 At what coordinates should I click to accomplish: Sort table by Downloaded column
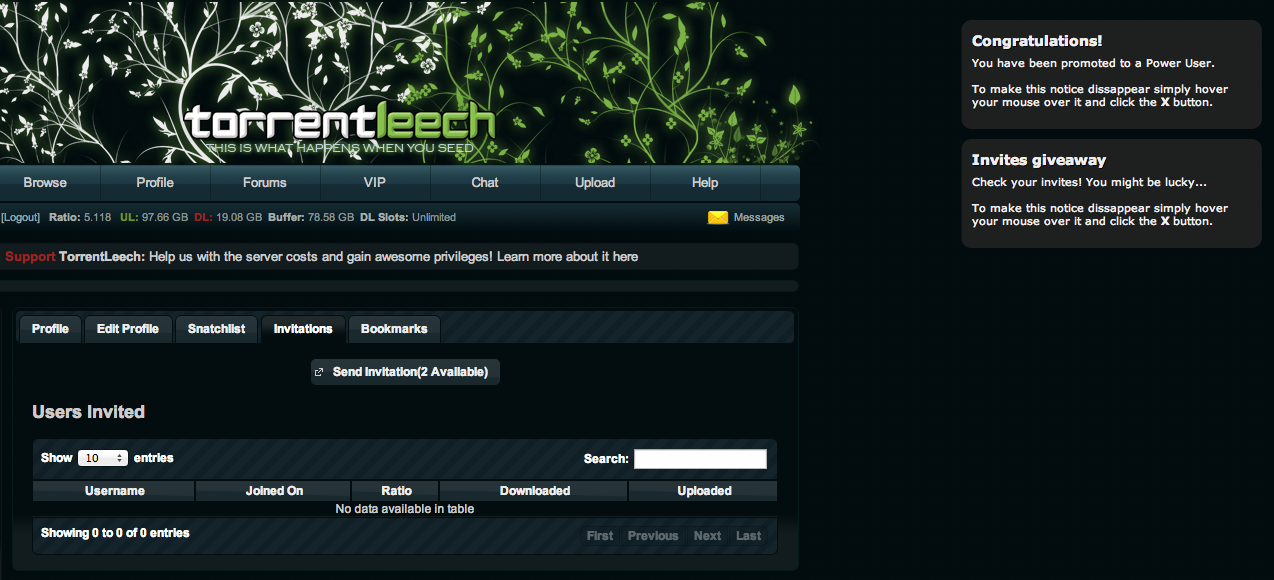534,491
